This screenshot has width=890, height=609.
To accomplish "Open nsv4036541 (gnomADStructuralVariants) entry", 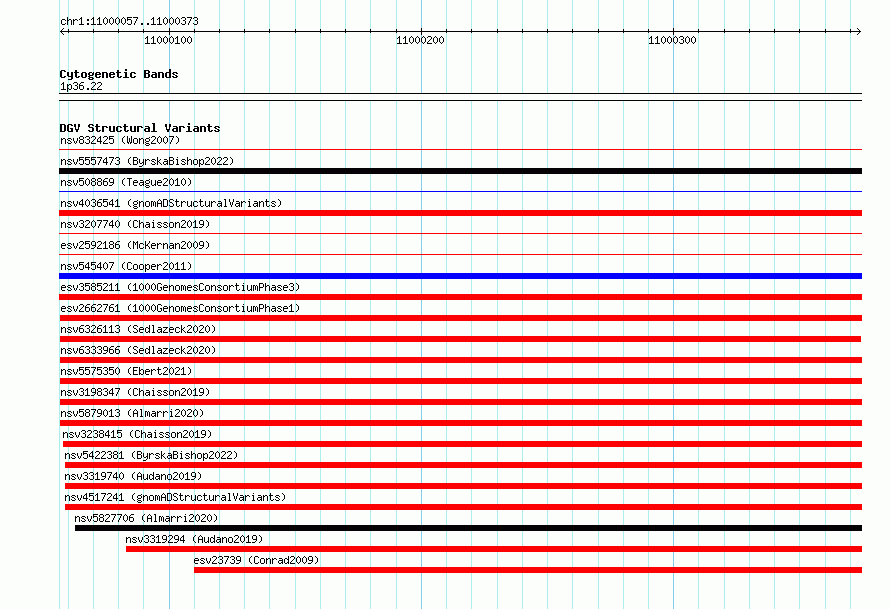I will tap(171, 203).
